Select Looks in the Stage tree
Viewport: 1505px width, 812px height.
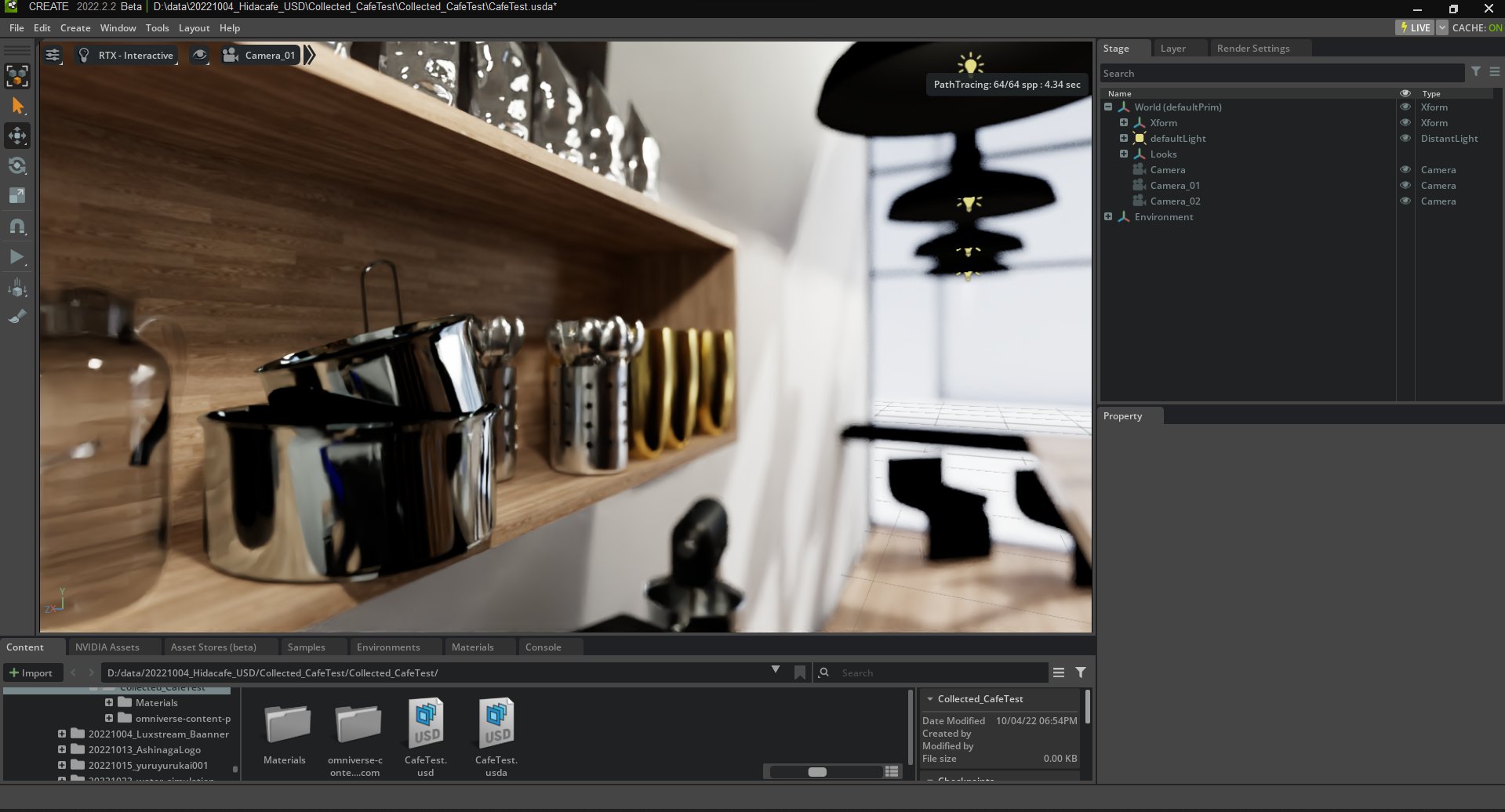point(1163,154)
